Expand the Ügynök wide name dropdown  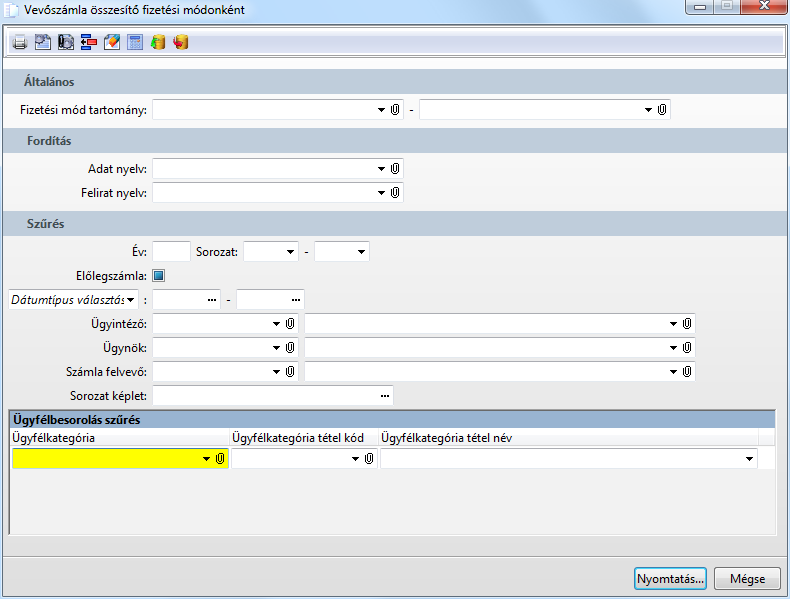673,348
